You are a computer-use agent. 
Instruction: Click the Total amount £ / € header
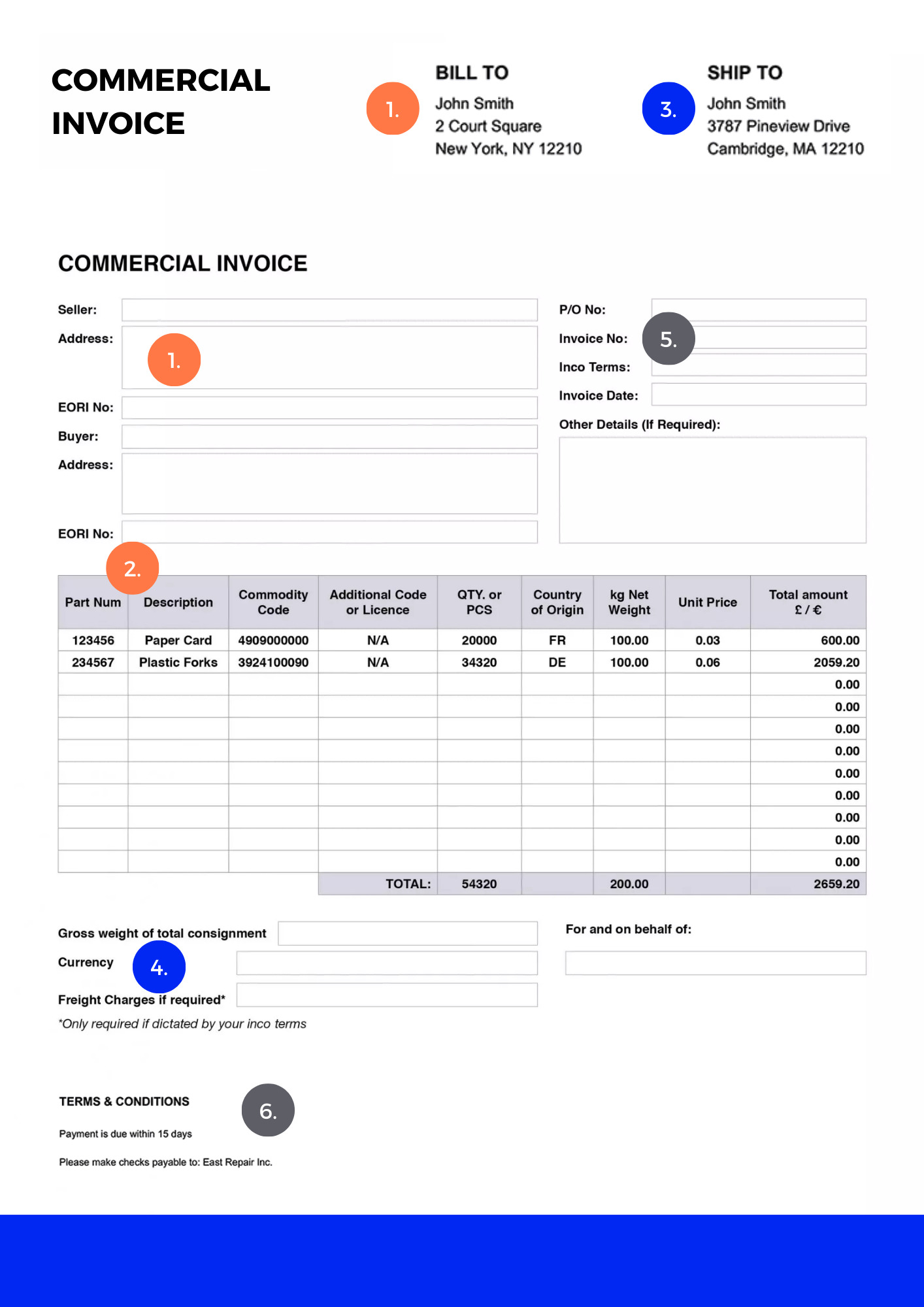pyautogui.click(x=808, y=603)
